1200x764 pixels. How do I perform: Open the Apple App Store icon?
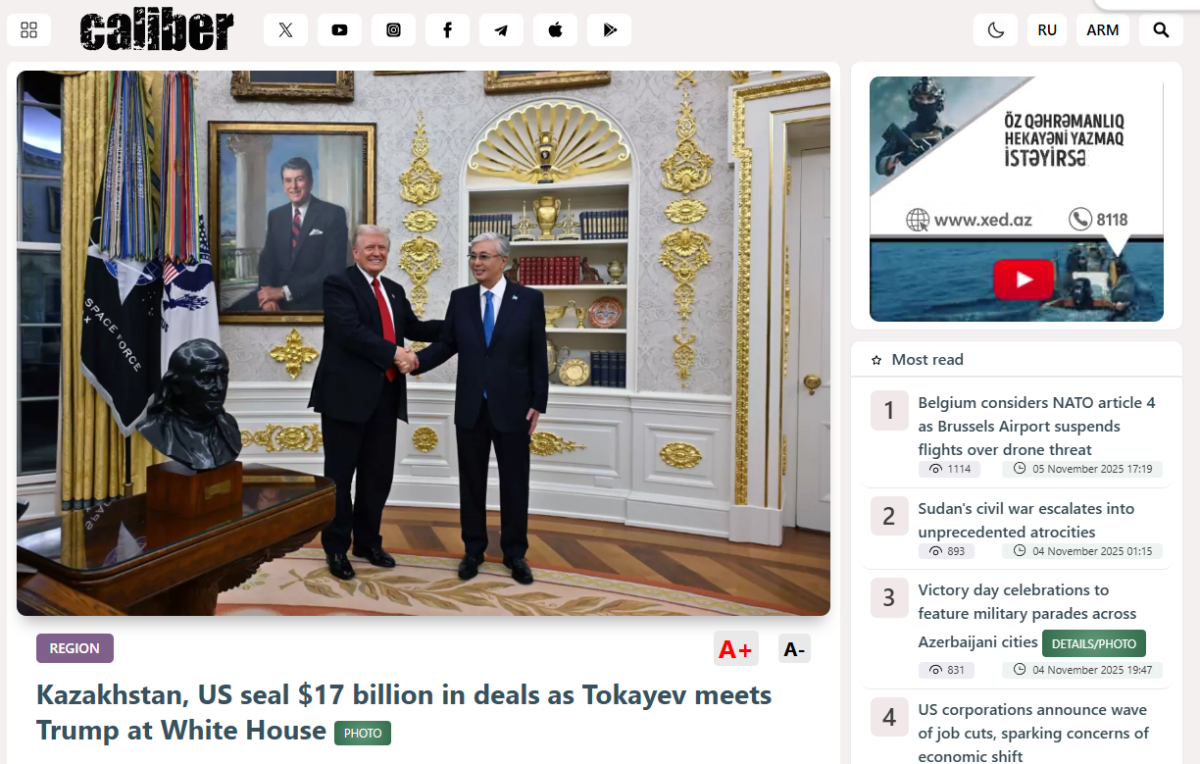click(x=556, y=30)
